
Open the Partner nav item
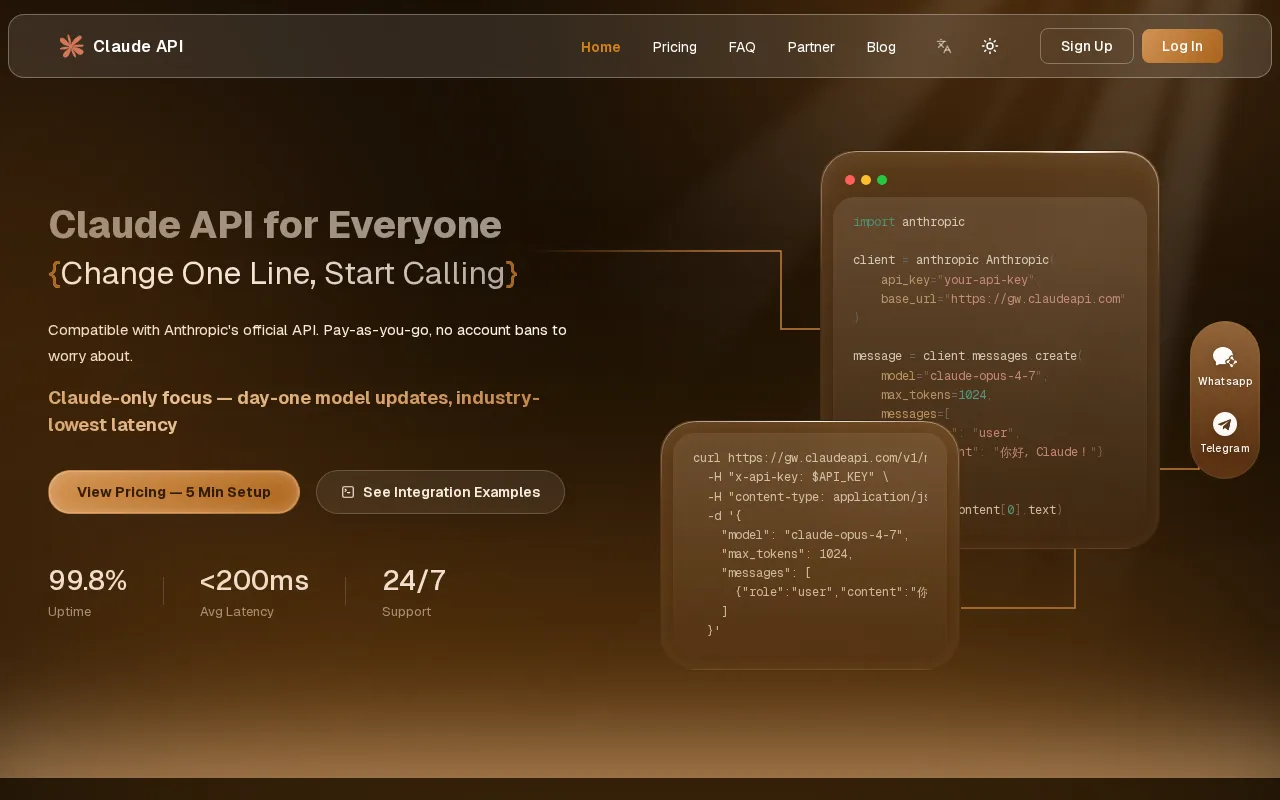[811, 47]
